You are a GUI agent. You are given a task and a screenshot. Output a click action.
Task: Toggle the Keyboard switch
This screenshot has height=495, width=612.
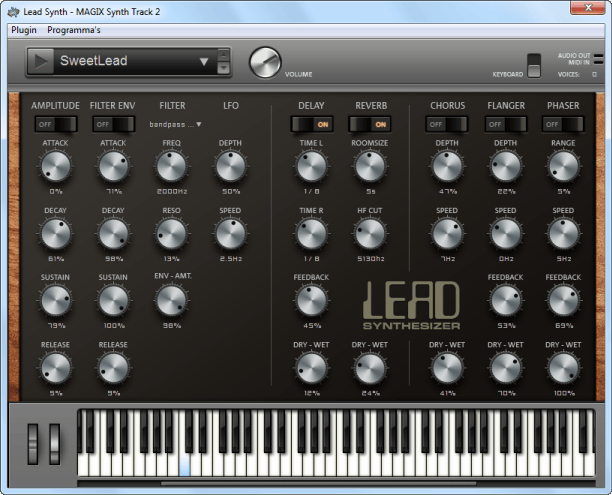pos(534,66)
